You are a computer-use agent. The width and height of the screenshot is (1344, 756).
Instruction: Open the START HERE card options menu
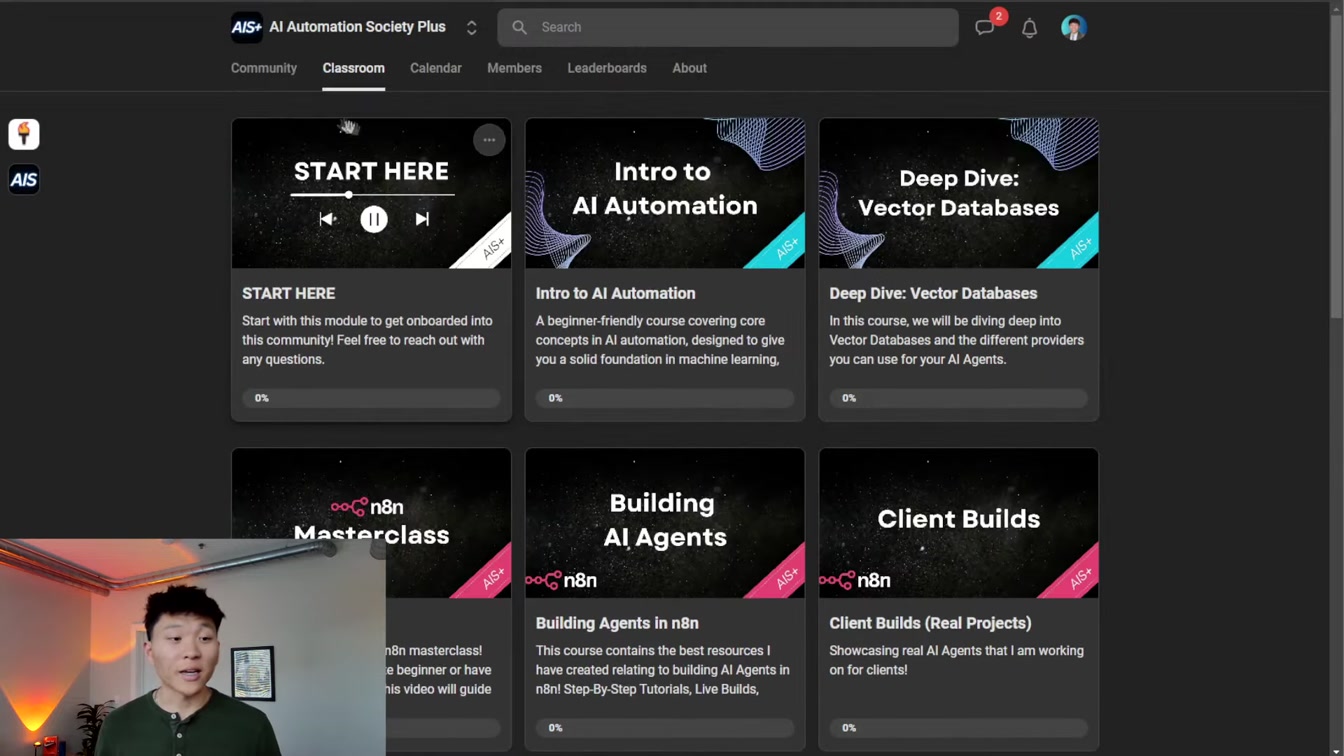[489, 140]
